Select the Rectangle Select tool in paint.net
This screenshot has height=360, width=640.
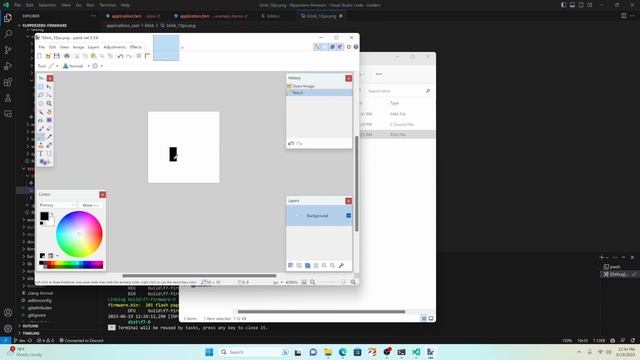(41, 87)
